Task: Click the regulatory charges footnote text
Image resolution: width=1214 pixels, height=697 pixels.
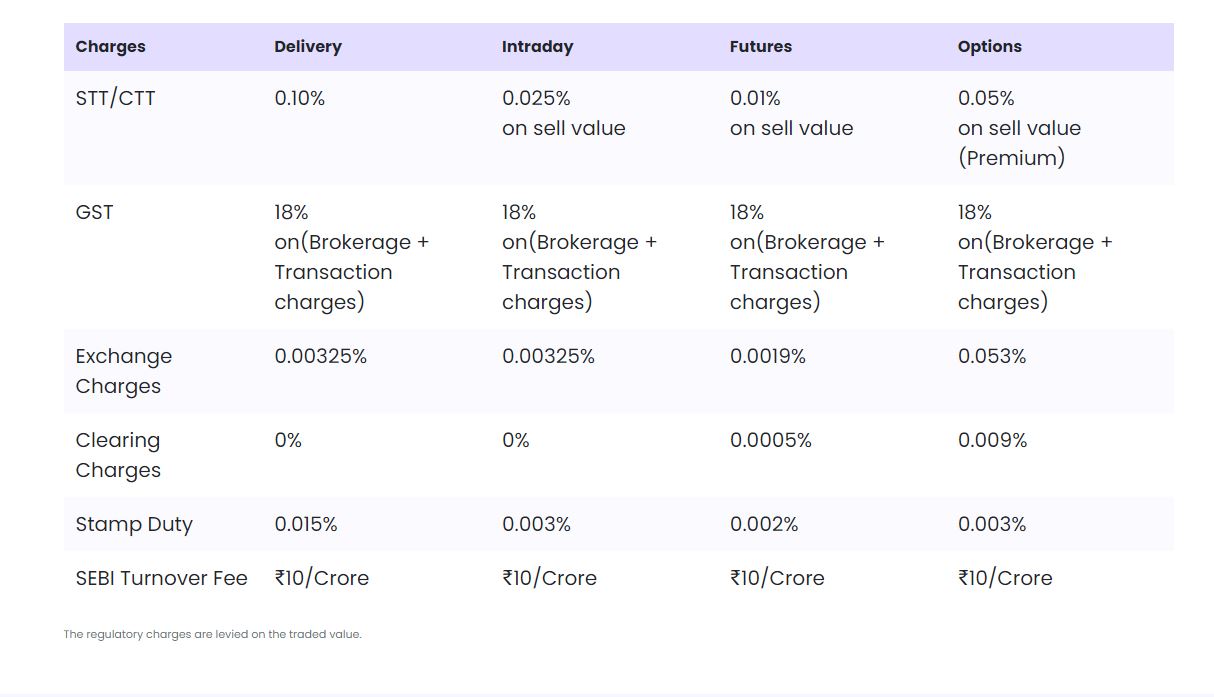Action: (212, 634)
